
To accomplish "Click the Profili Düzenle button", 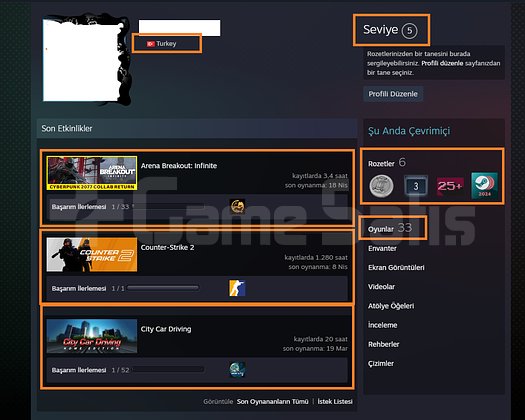I will click(393, 94).
